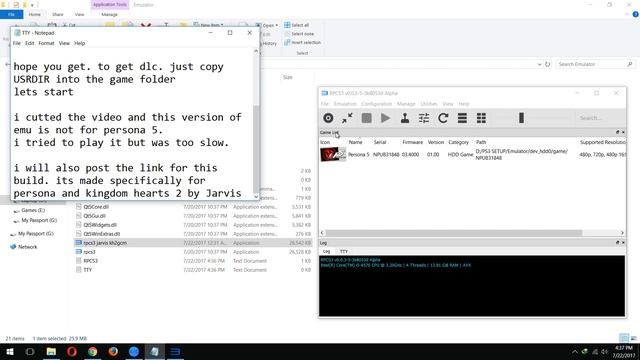
Task: Open Notepad Edit menu
Action: 29,43
